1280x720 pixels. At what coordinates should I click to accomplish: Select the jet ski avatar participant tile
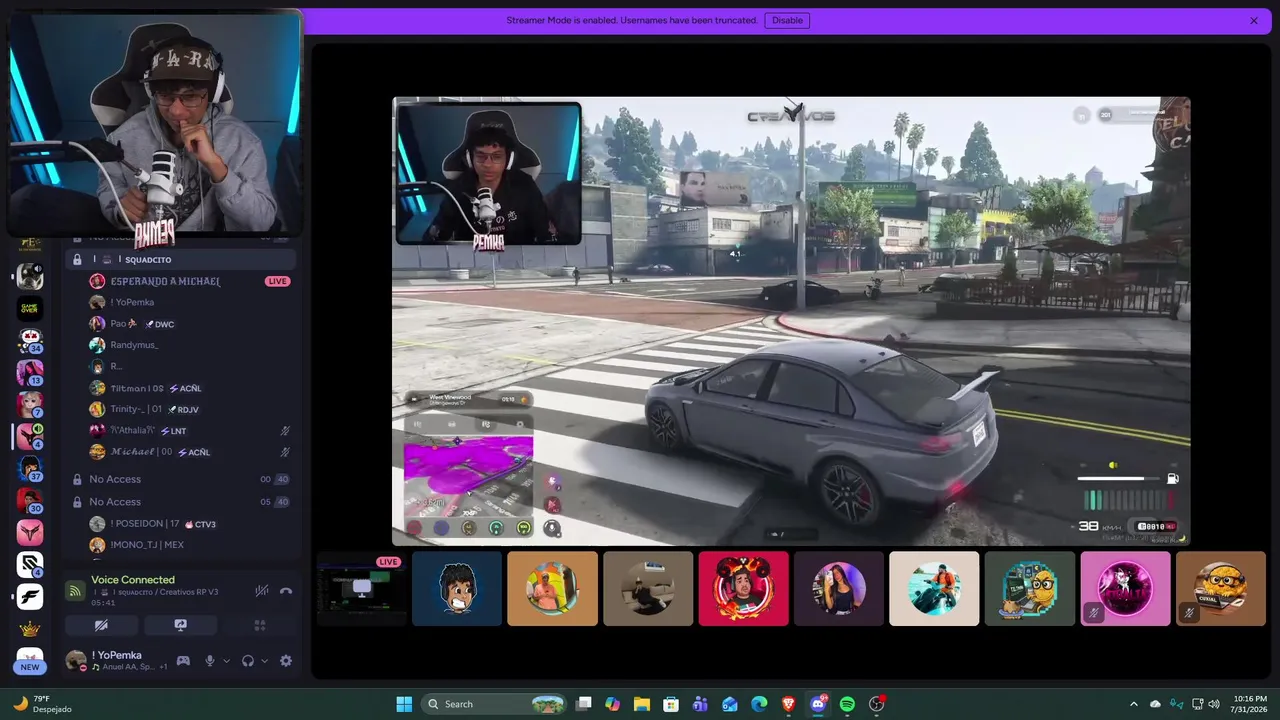coord(935,589)
